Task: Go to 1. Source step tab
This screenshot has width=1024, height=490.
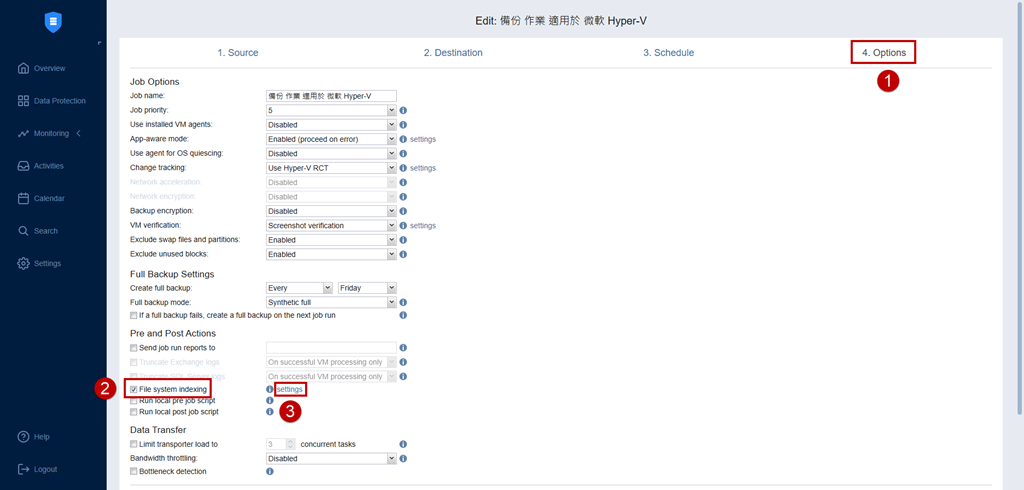Action: 238,53
